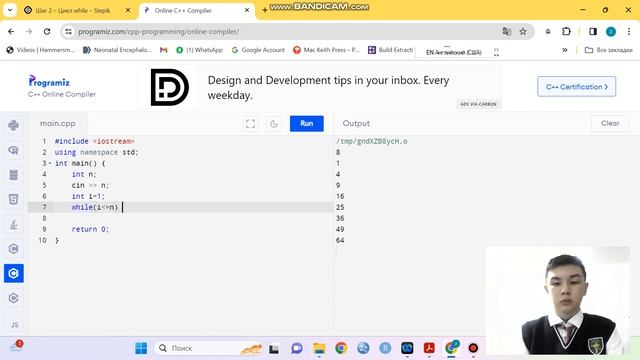Close the Online C++ Compiler tab
This screenshot has height=360, width=640.
pyautogui.click(x=247, y=10)
